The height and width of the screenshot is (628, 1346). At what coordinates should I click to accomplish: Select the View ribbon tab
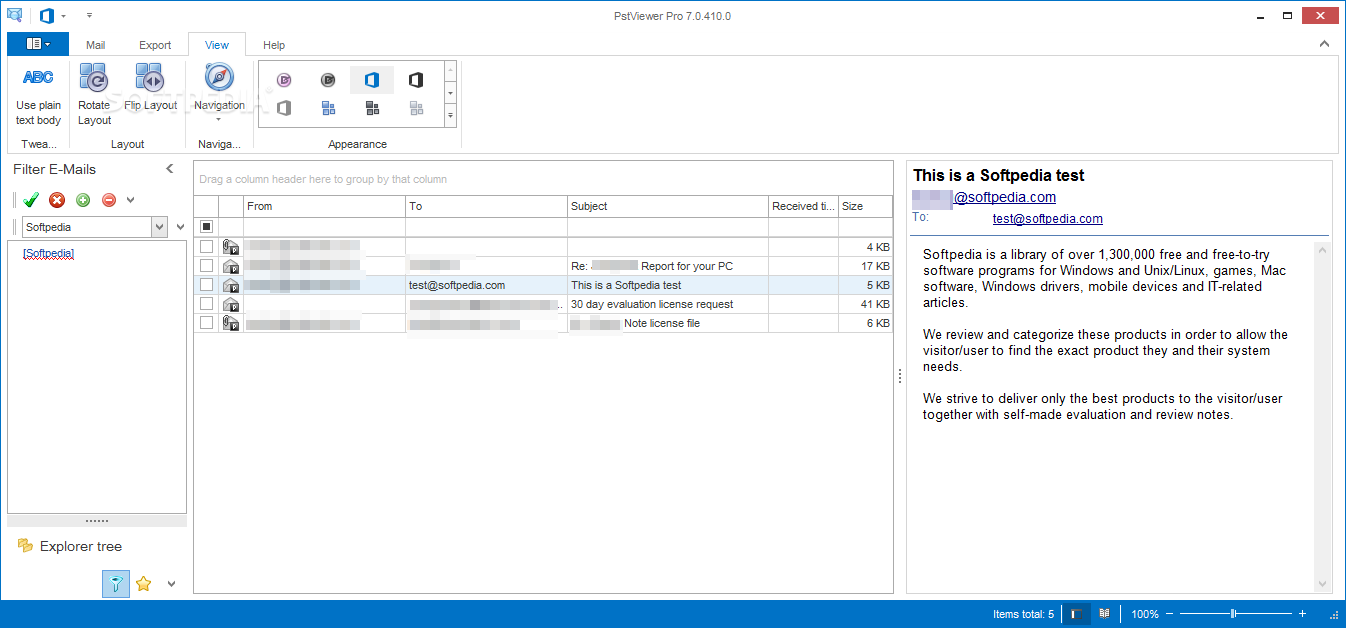[x=217, y=45]
